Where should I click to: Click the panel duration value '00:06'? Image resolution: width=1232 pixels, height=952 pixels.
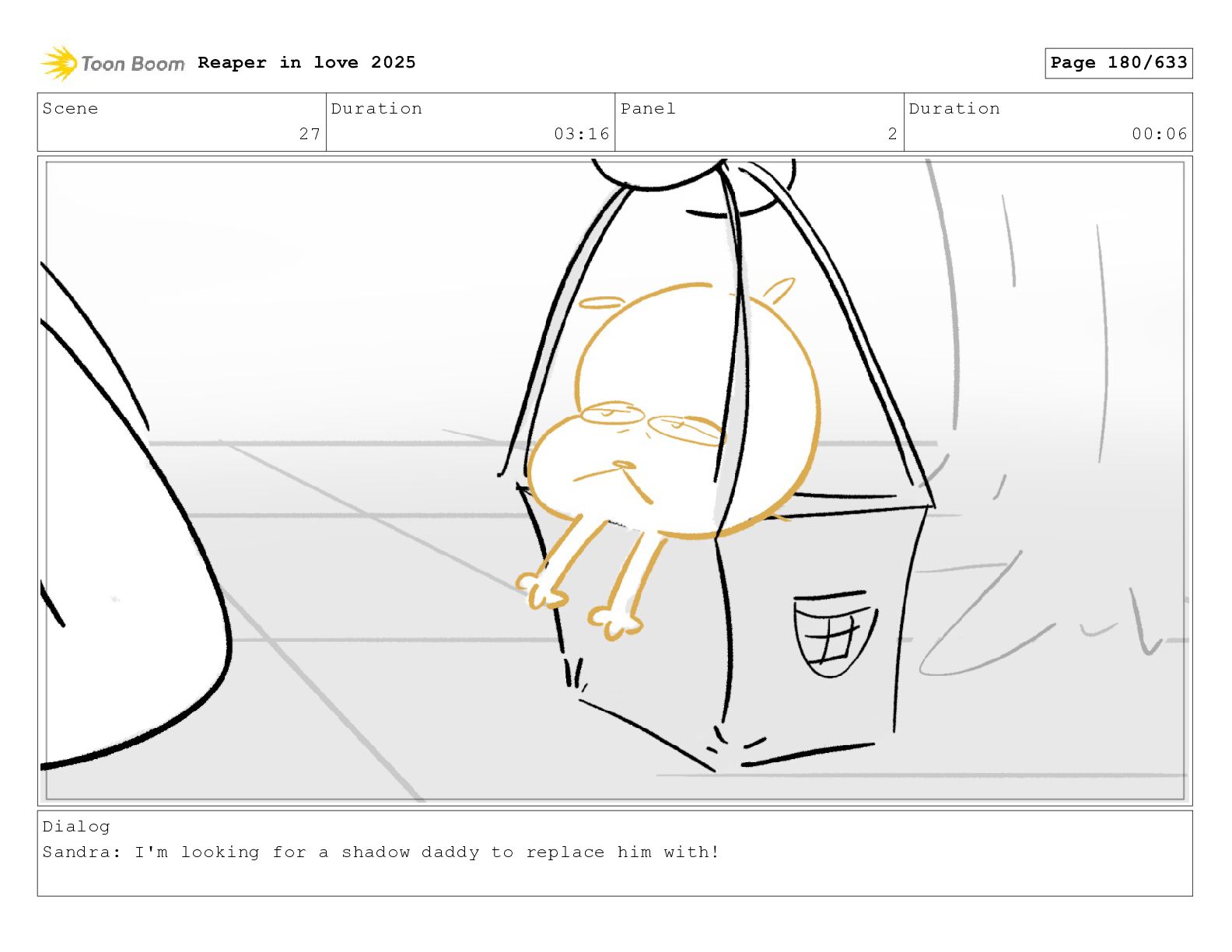click(x=1160, y=134)
